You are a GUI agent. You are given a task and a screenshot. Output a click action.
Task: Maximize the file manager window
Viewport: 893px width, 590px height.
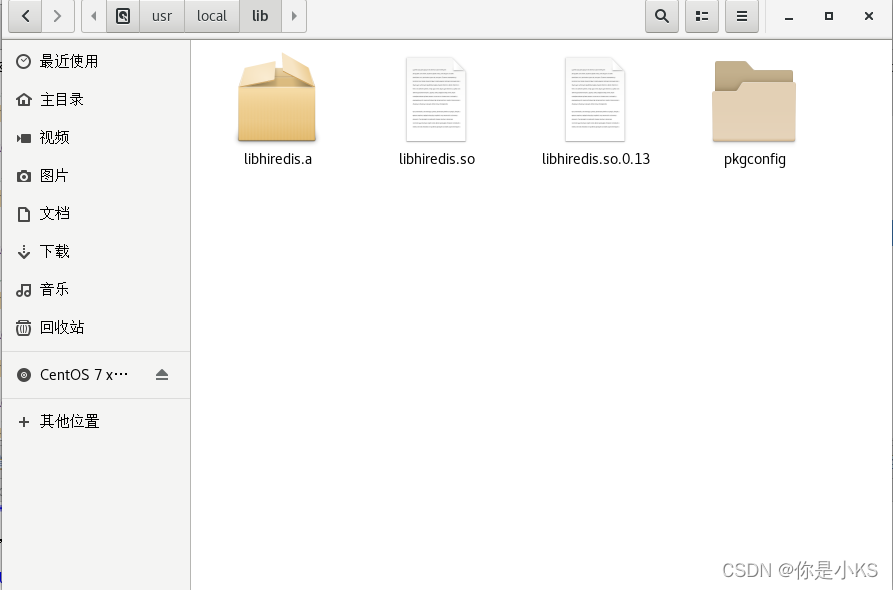829,16
